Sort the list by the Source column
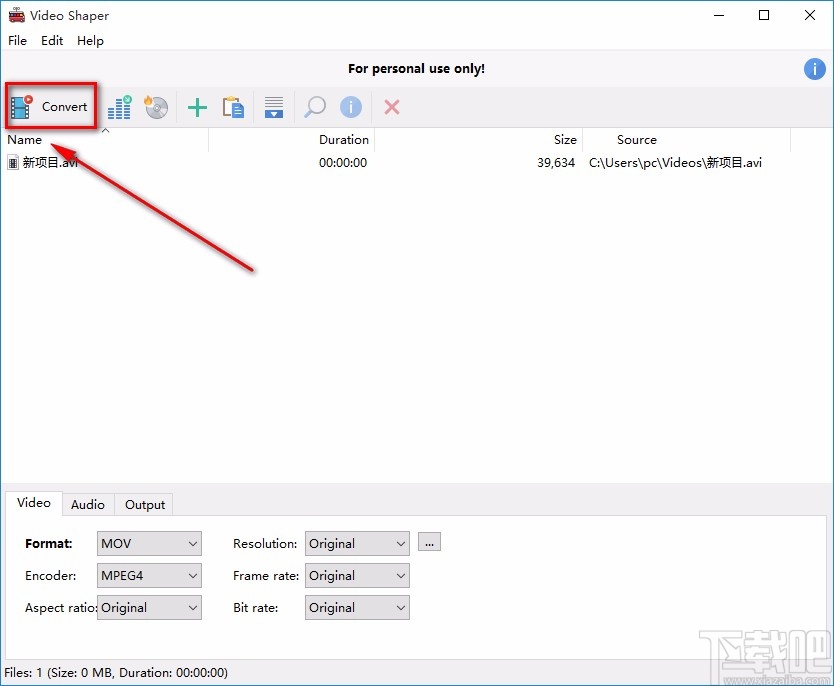This screenshot has height=686, width=834. (687, 140)
